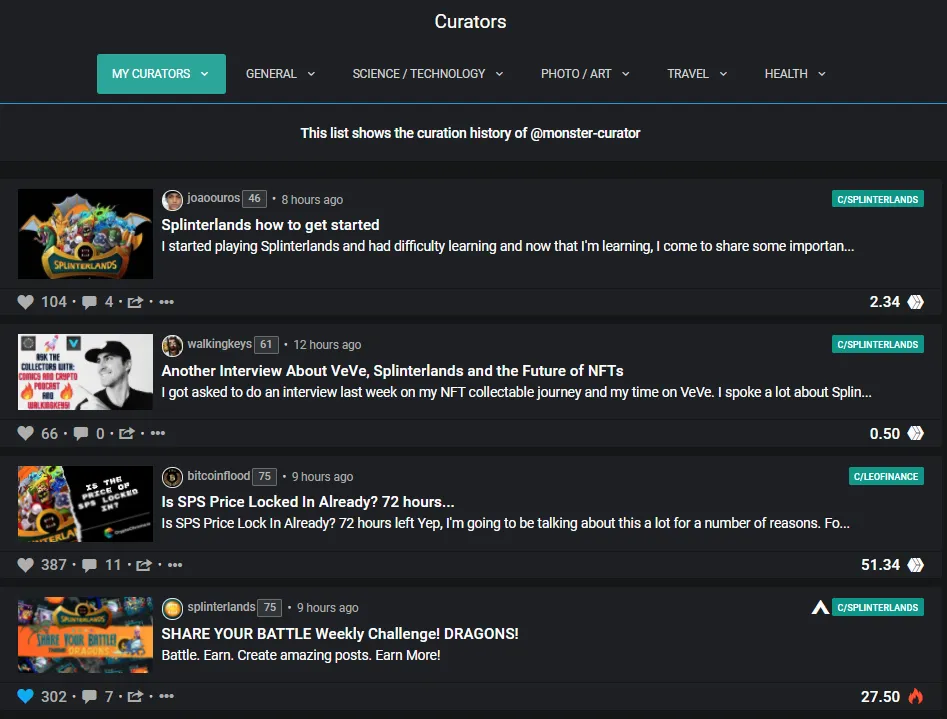Like the joaoouros post with heart icon
The width and height of the screenshot is (947, 719).
[25, 301]
